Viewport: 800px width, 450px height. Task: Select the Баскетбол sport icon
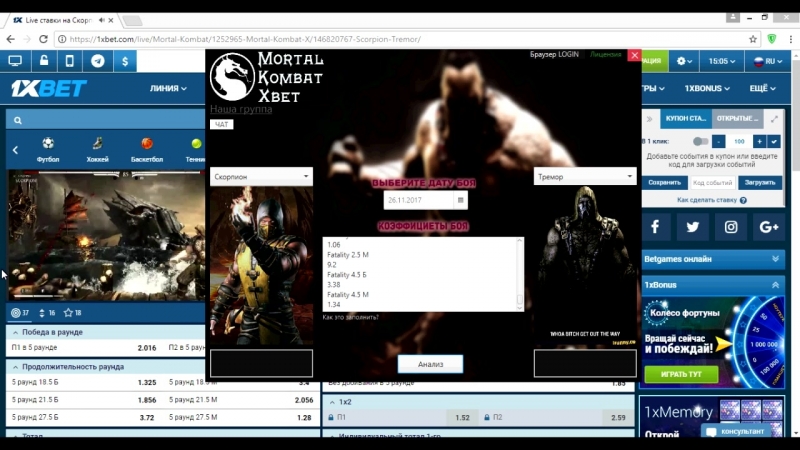[x=147, y=150]
